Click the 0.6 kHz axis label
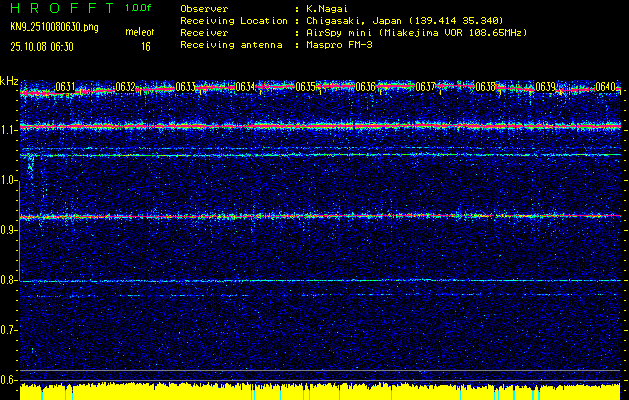629x400 pixels. (9, 380)
